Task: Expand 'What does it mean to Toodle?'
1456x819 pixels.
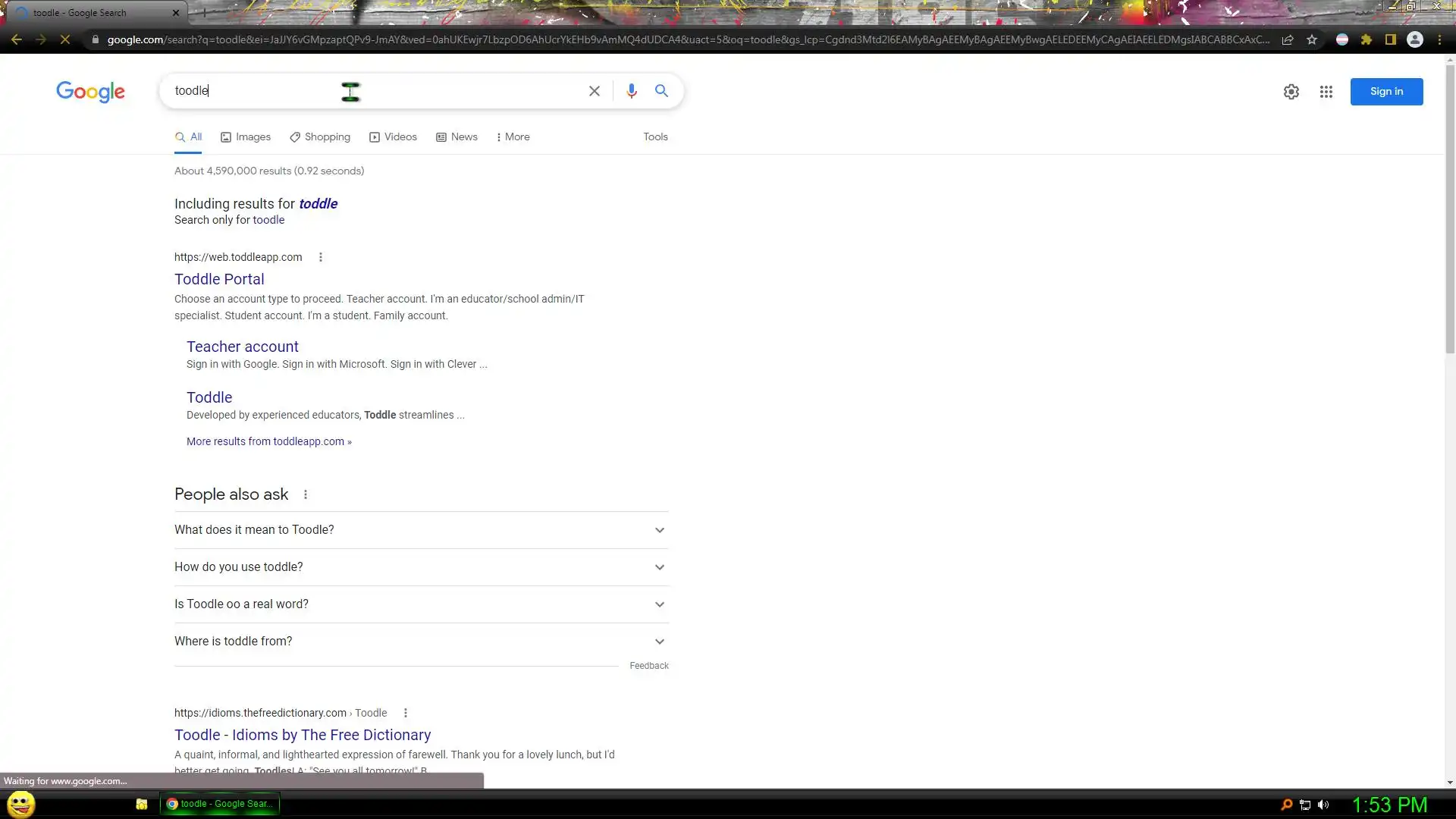Action: pyautogui.click(x=421, y=530)
